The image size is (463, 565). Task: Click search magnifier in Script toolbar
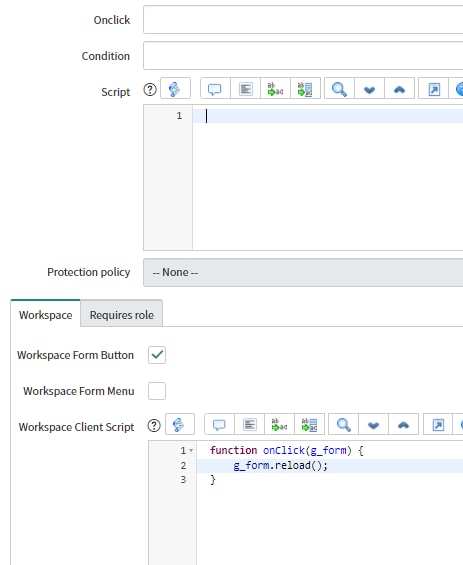coord(339,88)
